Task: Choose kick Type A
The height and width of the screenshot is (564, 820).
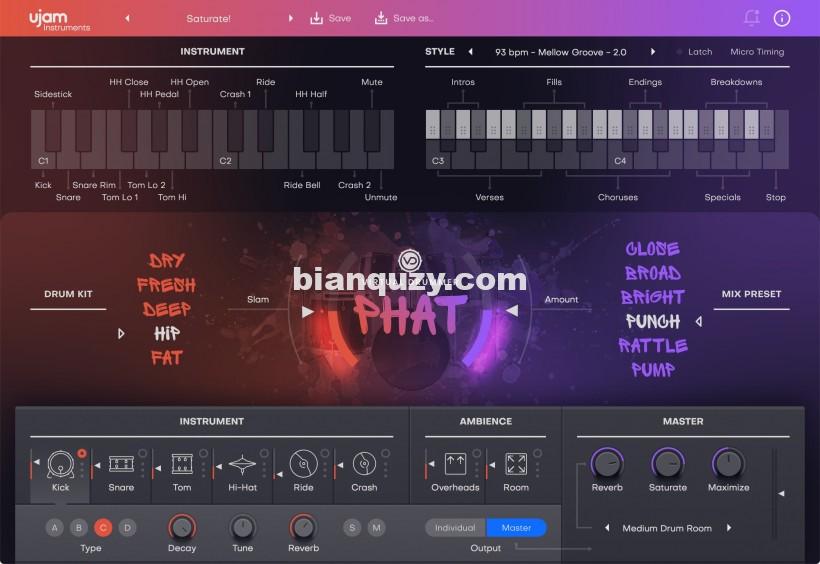Action: (54, 527)
